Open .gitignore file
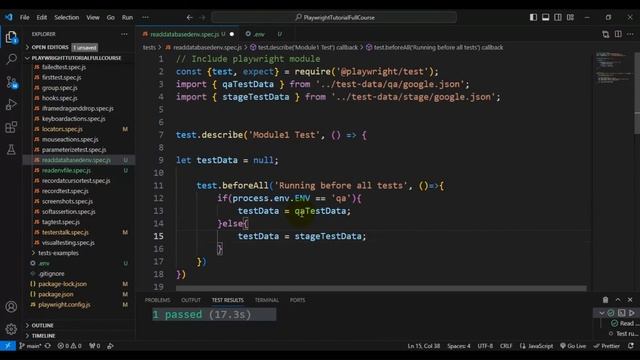This screenshot has width=640, height=360. point(51,273)
